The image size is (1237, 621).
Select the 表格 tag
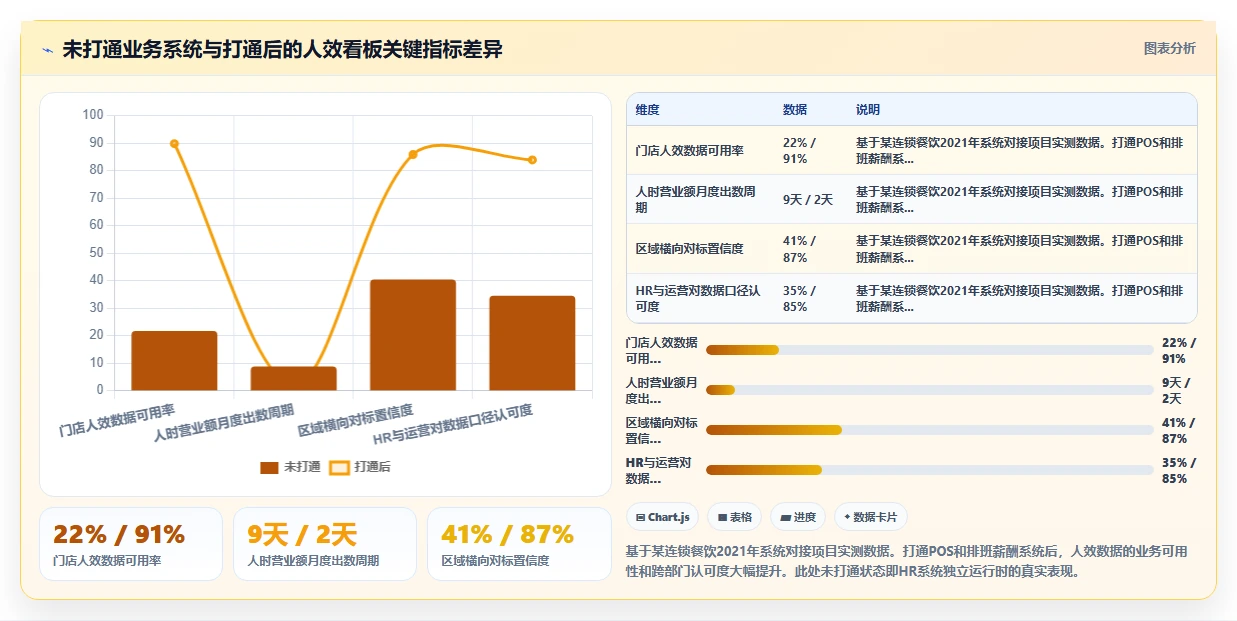735,517
